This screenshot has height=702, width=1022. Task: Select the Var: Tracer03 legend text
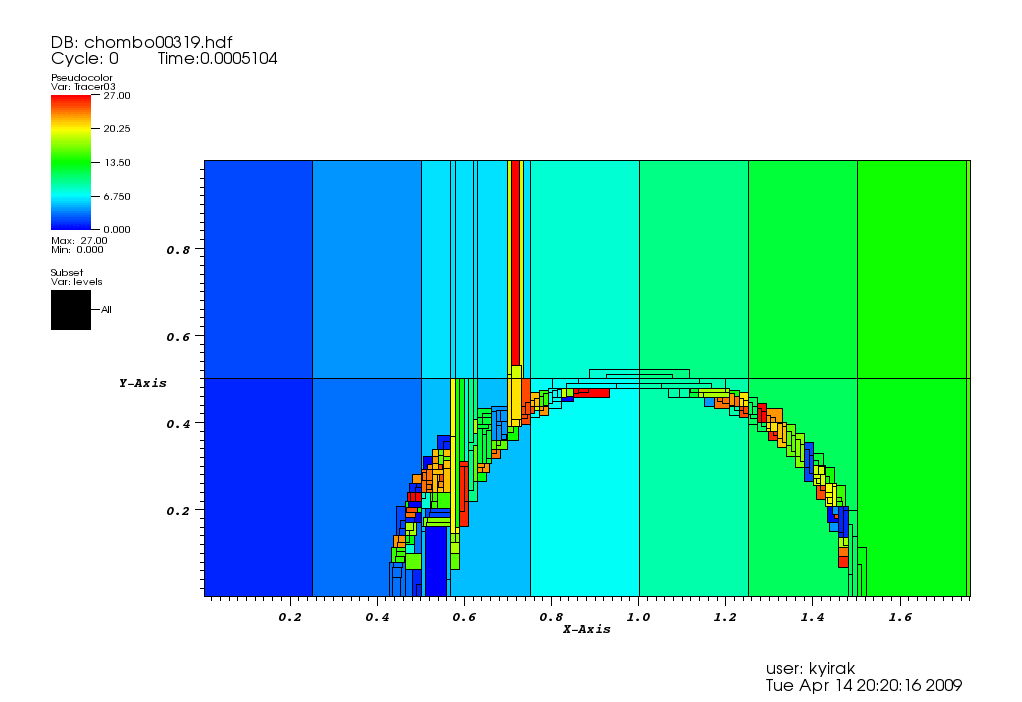point(83,87)
